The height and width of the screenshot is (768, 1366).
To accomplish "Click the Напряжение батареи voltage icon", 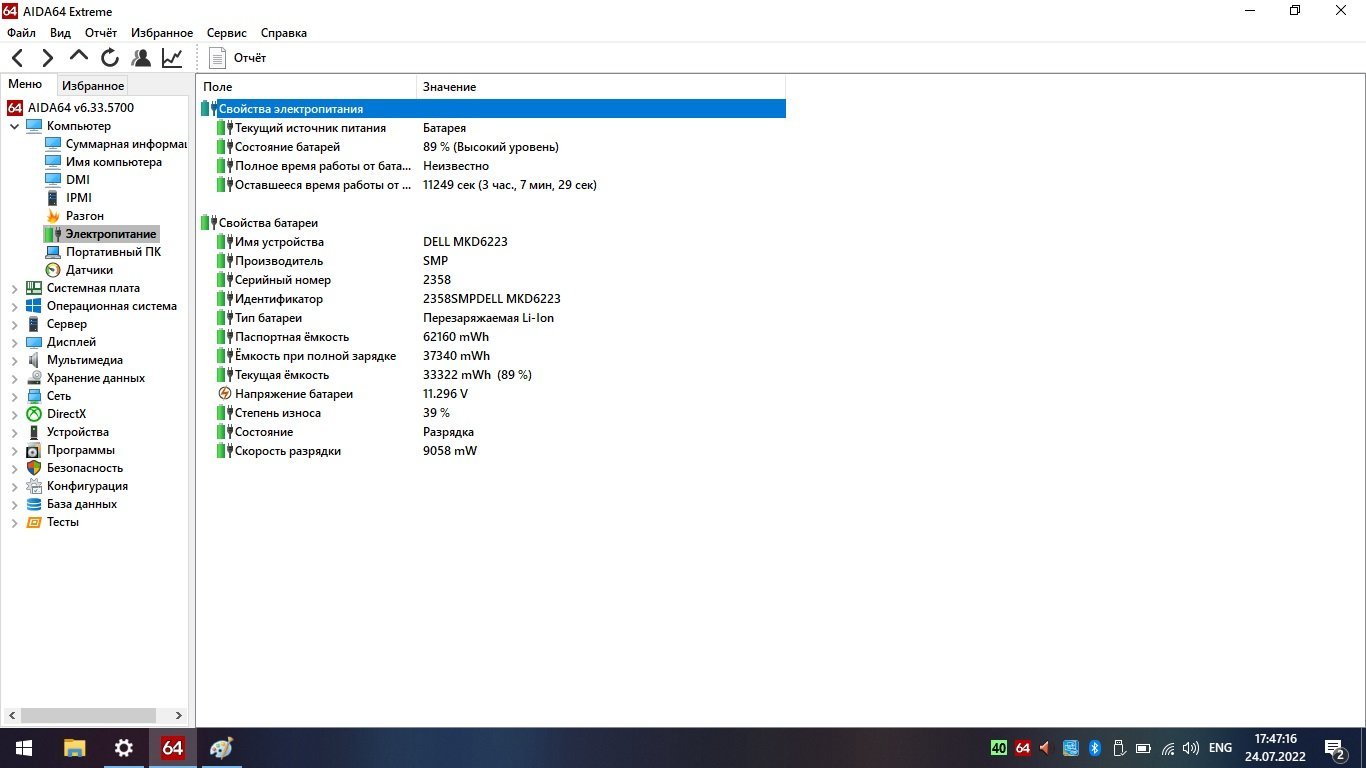I will 224,394.
